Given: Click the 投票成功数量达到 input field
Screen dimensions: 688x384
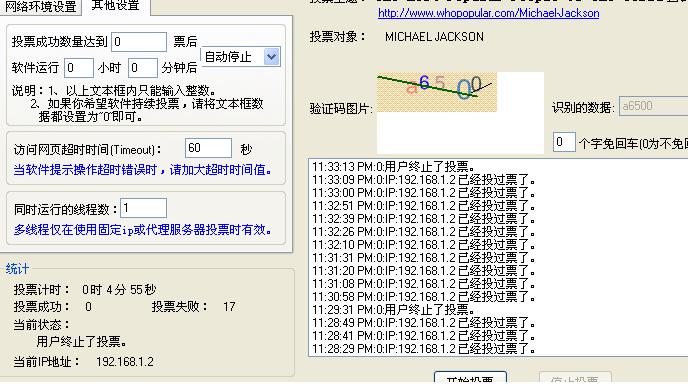Looking at the screenshot, I should (x=139, y=42).
